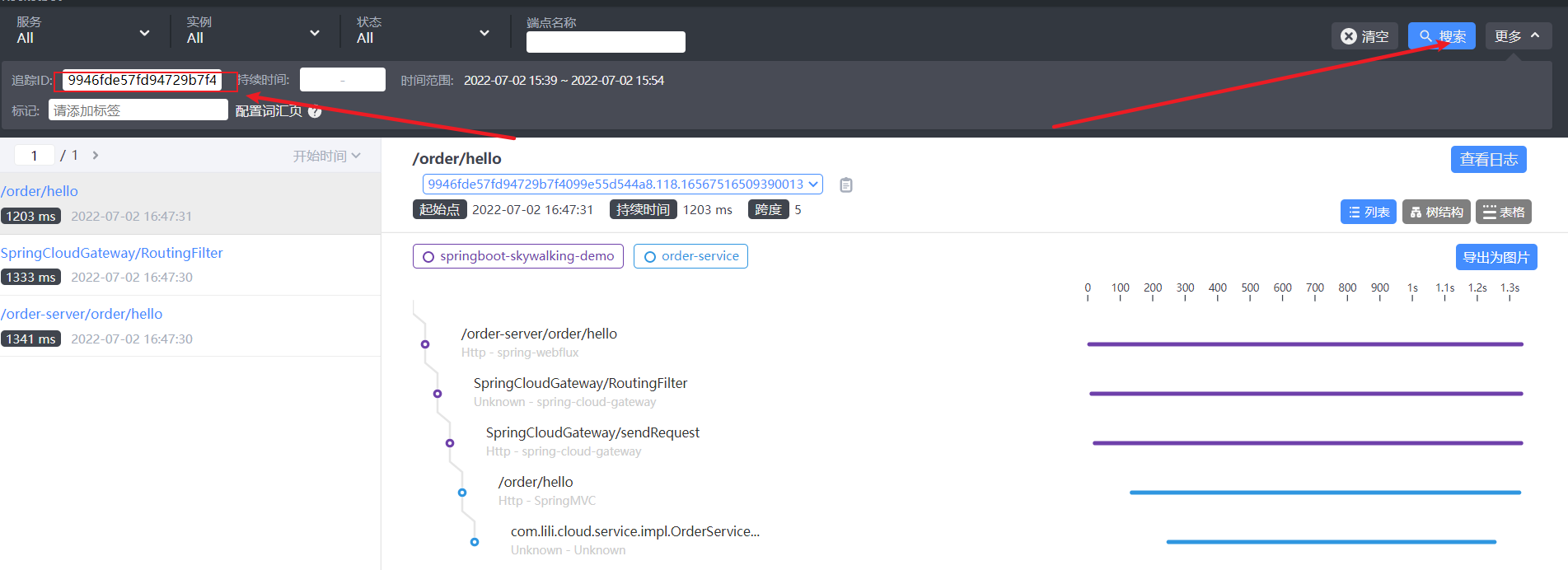Screen dimensions: 1568x570
Task: Click the clipboard copy trace ID icon
Action: (x=845, y=185)
